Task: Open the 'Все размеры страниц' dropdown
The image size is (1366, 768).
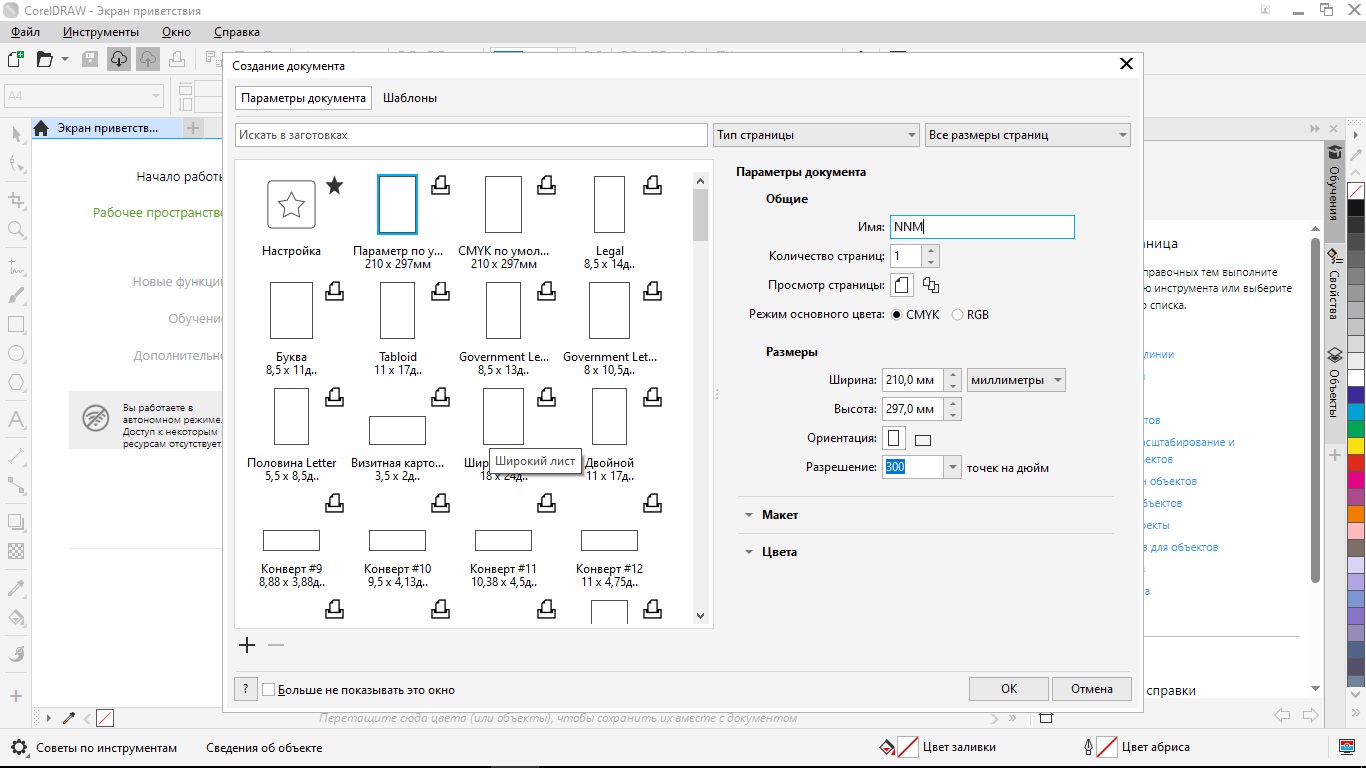Action: [x=1027, y=135]
